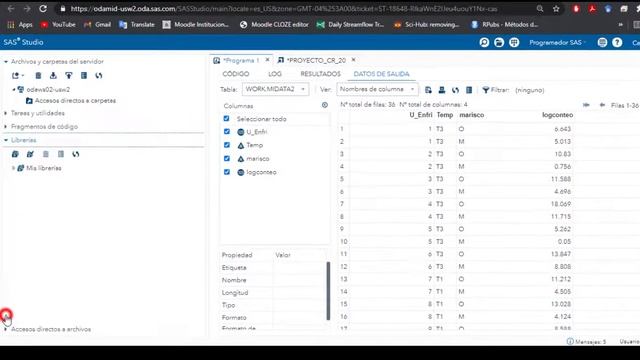Click the browser zoom magnifier icon

coord(540,9)
